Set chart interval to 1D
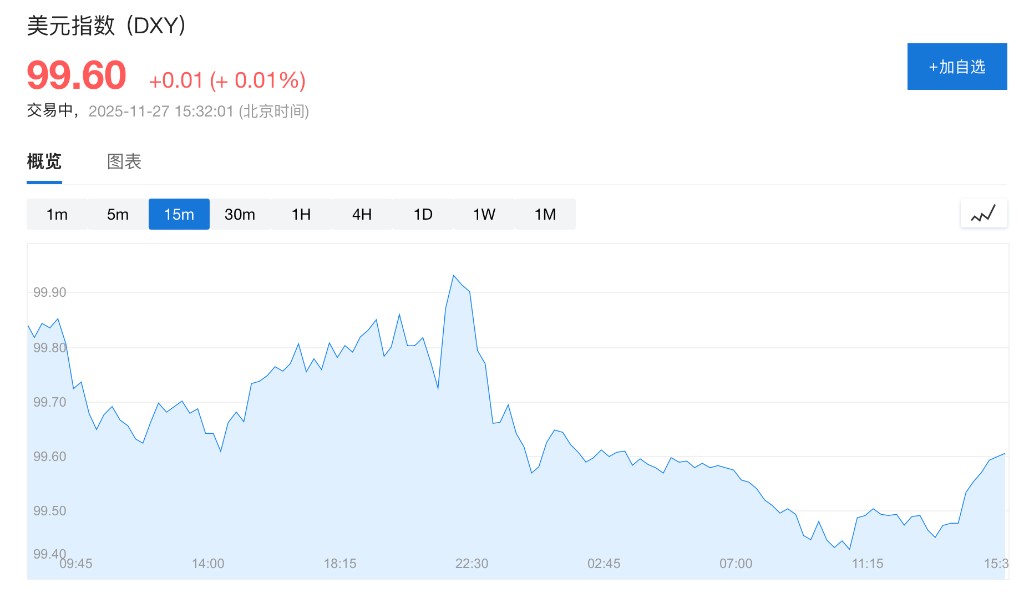 pyautogui.click(x=423, y=214)
